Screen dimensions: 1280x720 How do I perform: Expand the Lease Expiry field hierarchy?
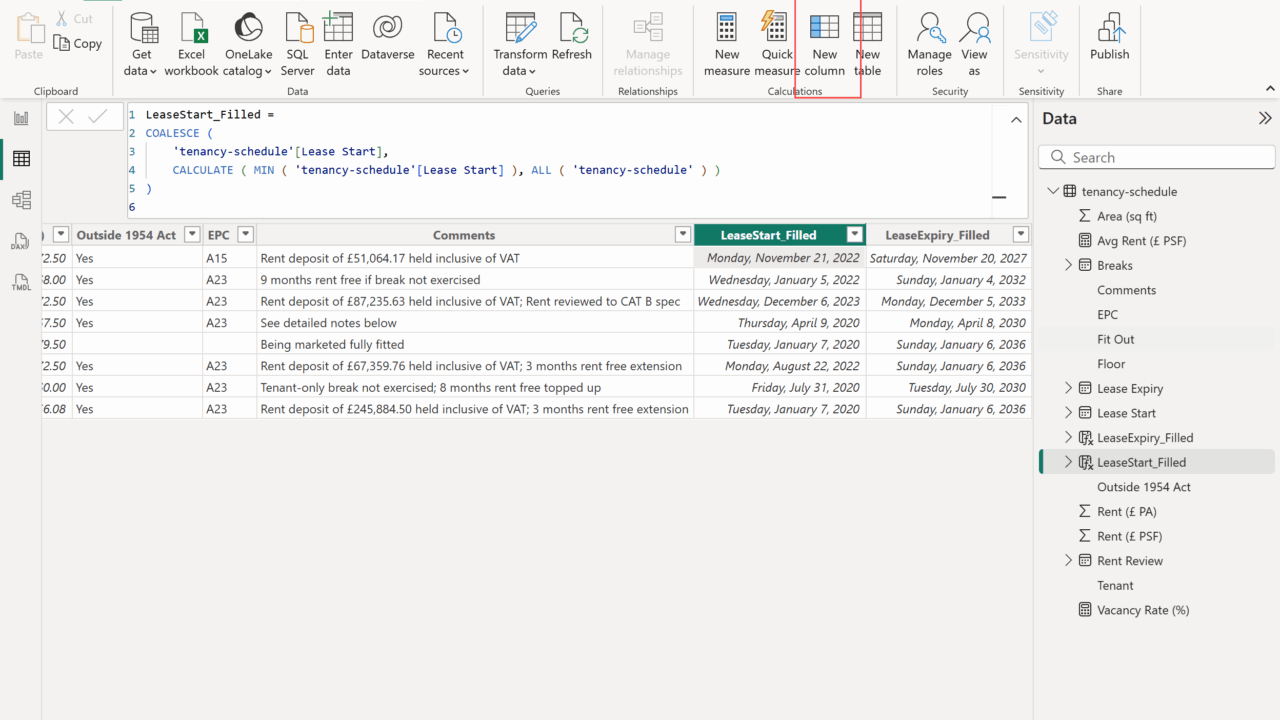pyautogui.click(x=1068, y=388)
